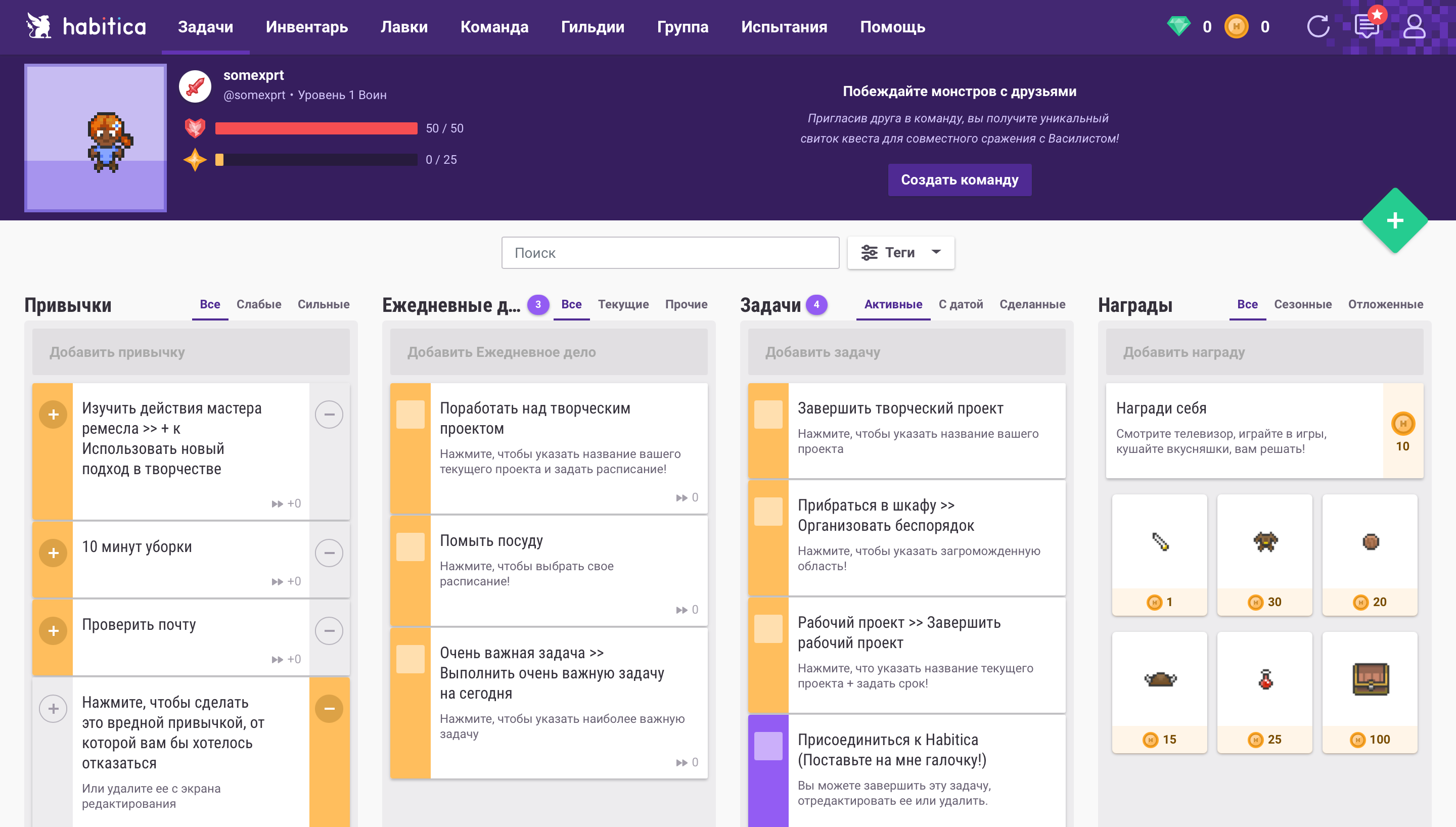Open the Испытания menu
1456x827 pixels.
(784, 27)
